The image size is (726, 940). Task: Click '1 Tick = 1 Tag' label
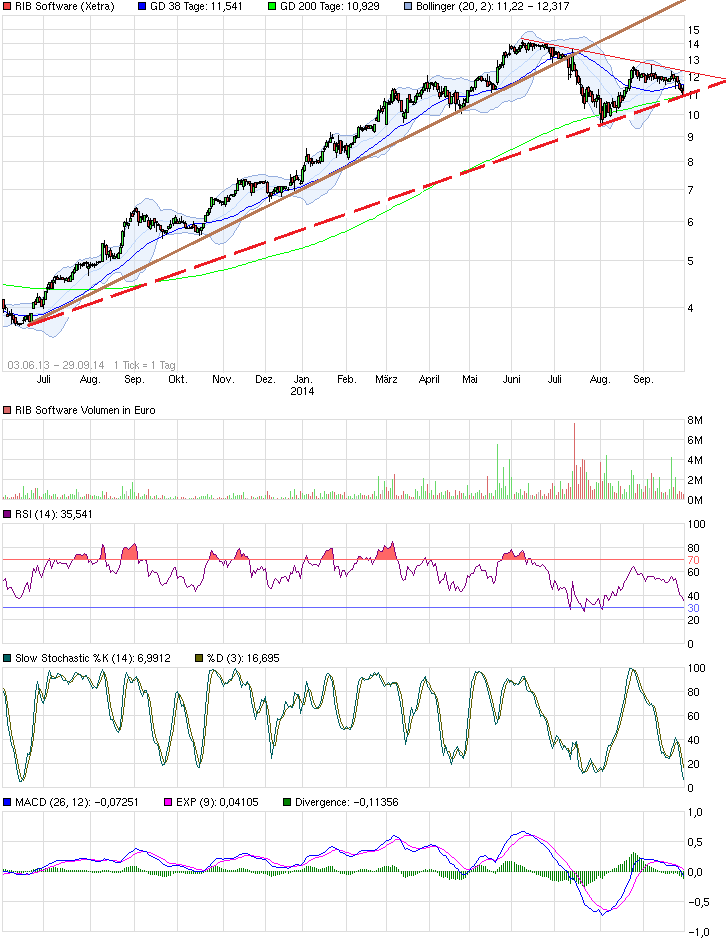pos(144,365)
